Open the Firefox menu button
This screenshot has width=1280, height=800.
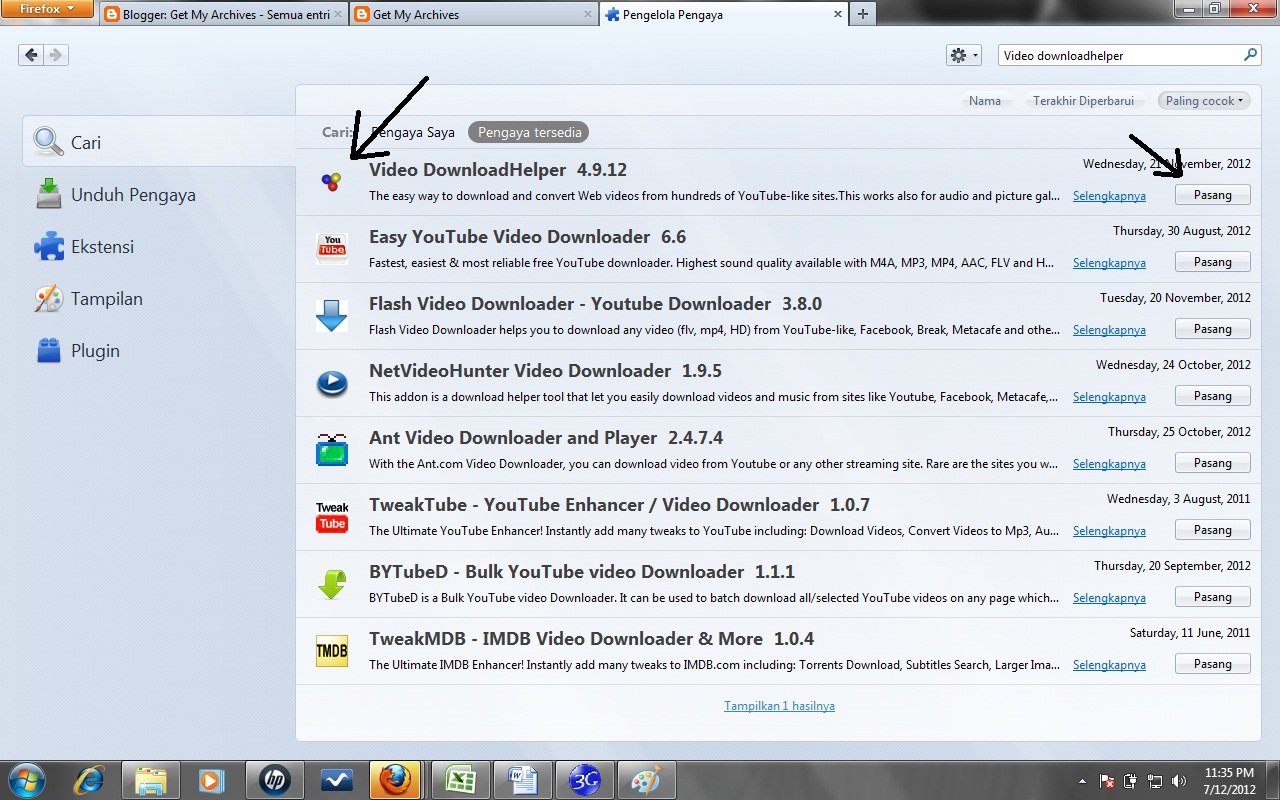47,9
